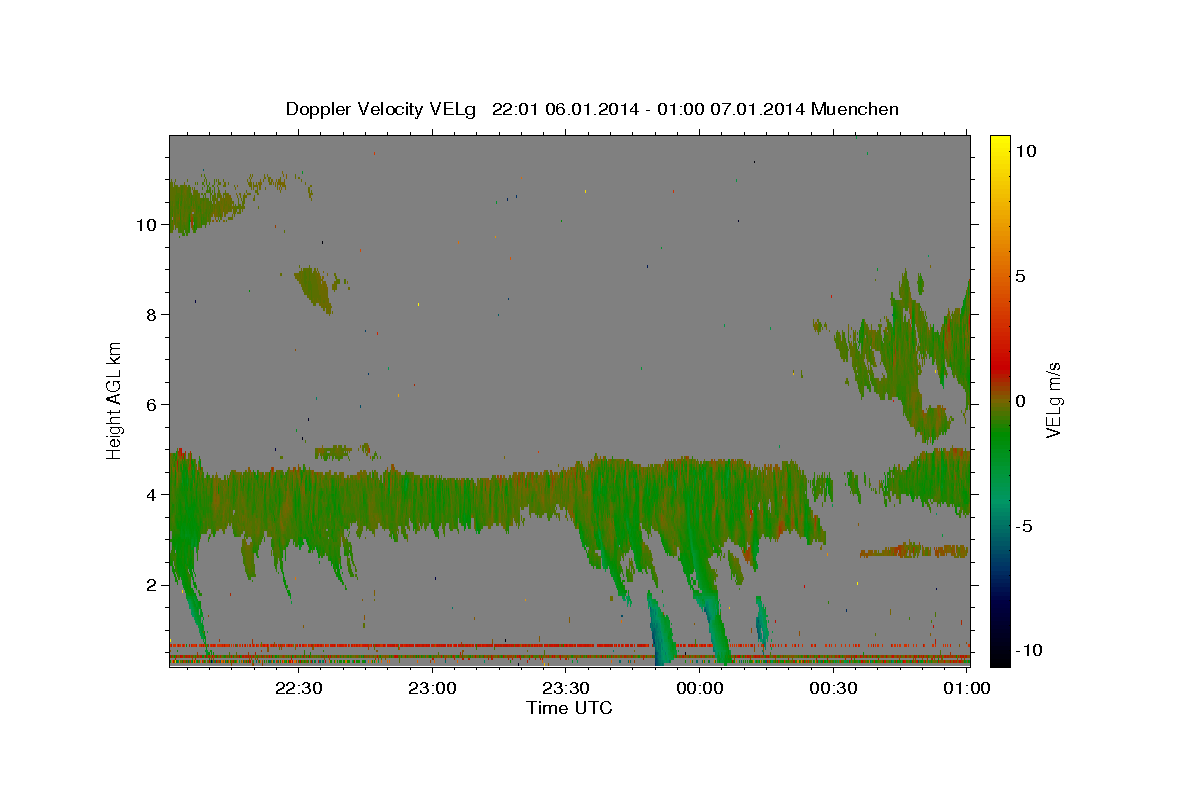This screenshot has width=1200, height=800.
Task: Click the plot title "Doppler Velocity VELg"
Action: pos(383,109)
